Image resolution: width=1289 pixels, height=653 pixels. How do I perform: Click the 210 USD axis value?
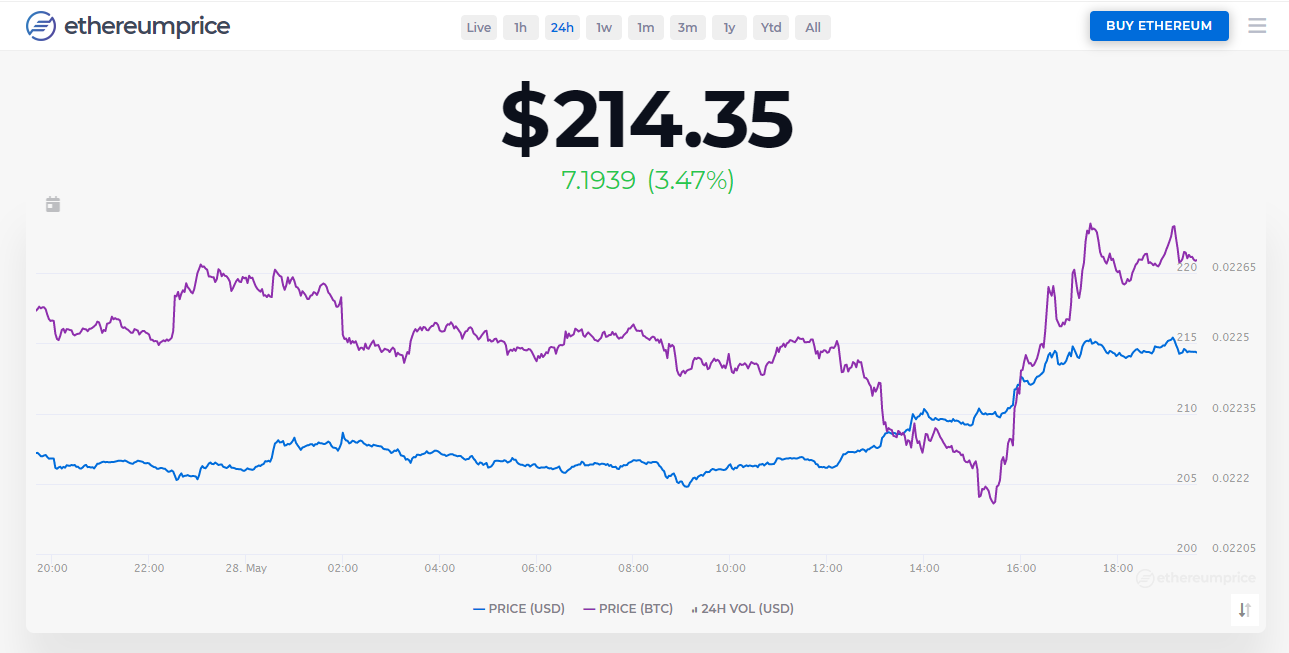click(x=1187, y=408)
